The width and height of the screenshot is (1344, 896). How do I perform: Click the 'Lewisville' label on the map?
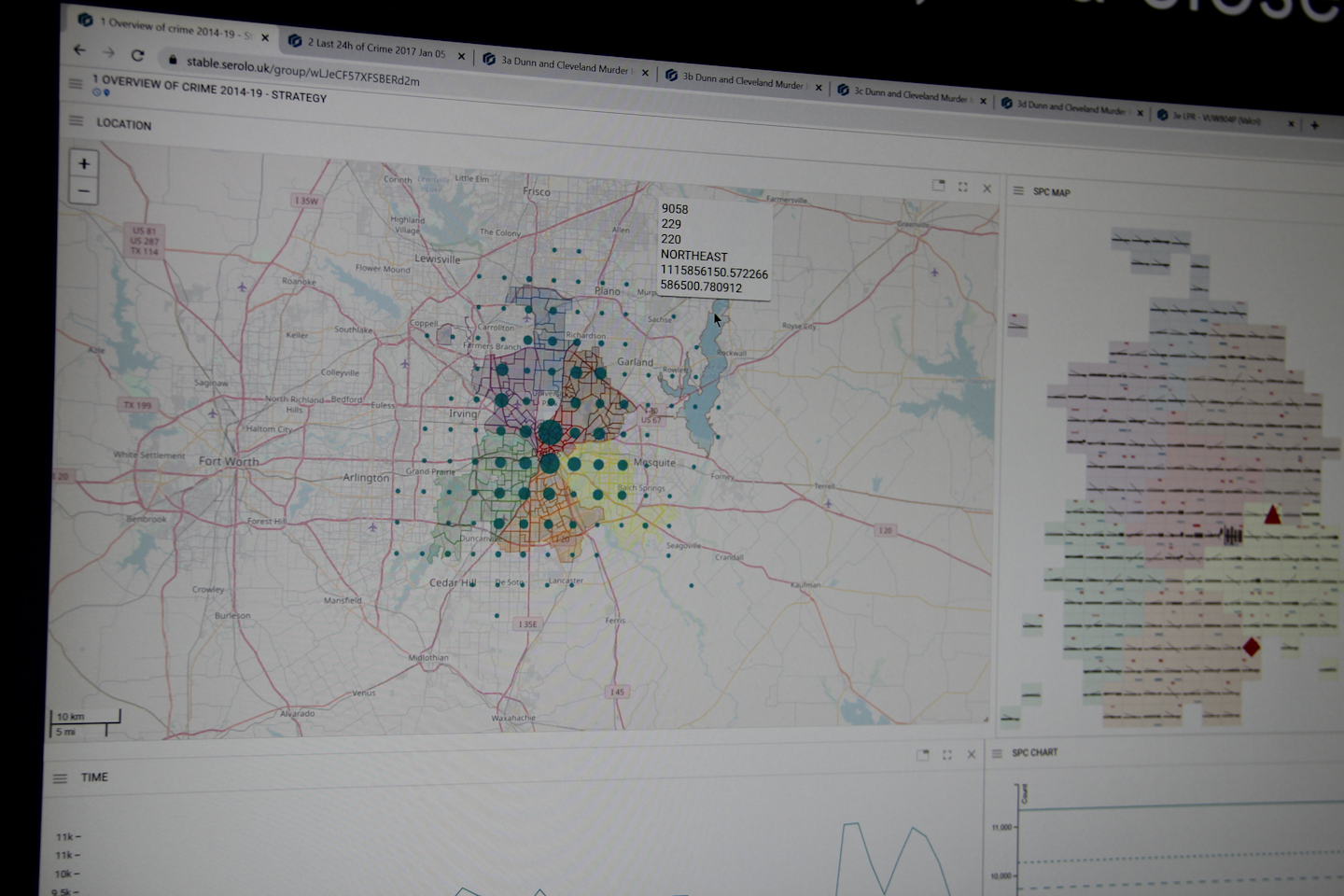(x=437, y=259)
